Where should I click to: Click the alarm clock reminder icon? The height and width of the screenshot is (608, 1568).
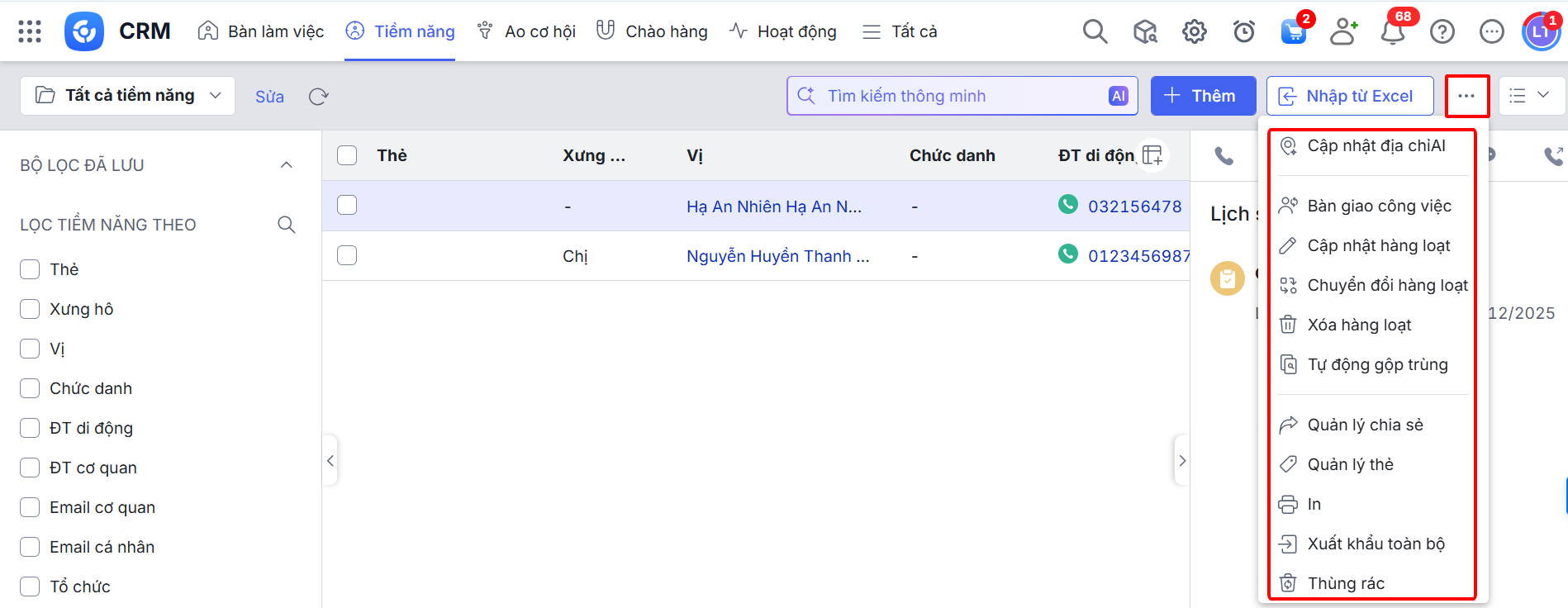1243,31
